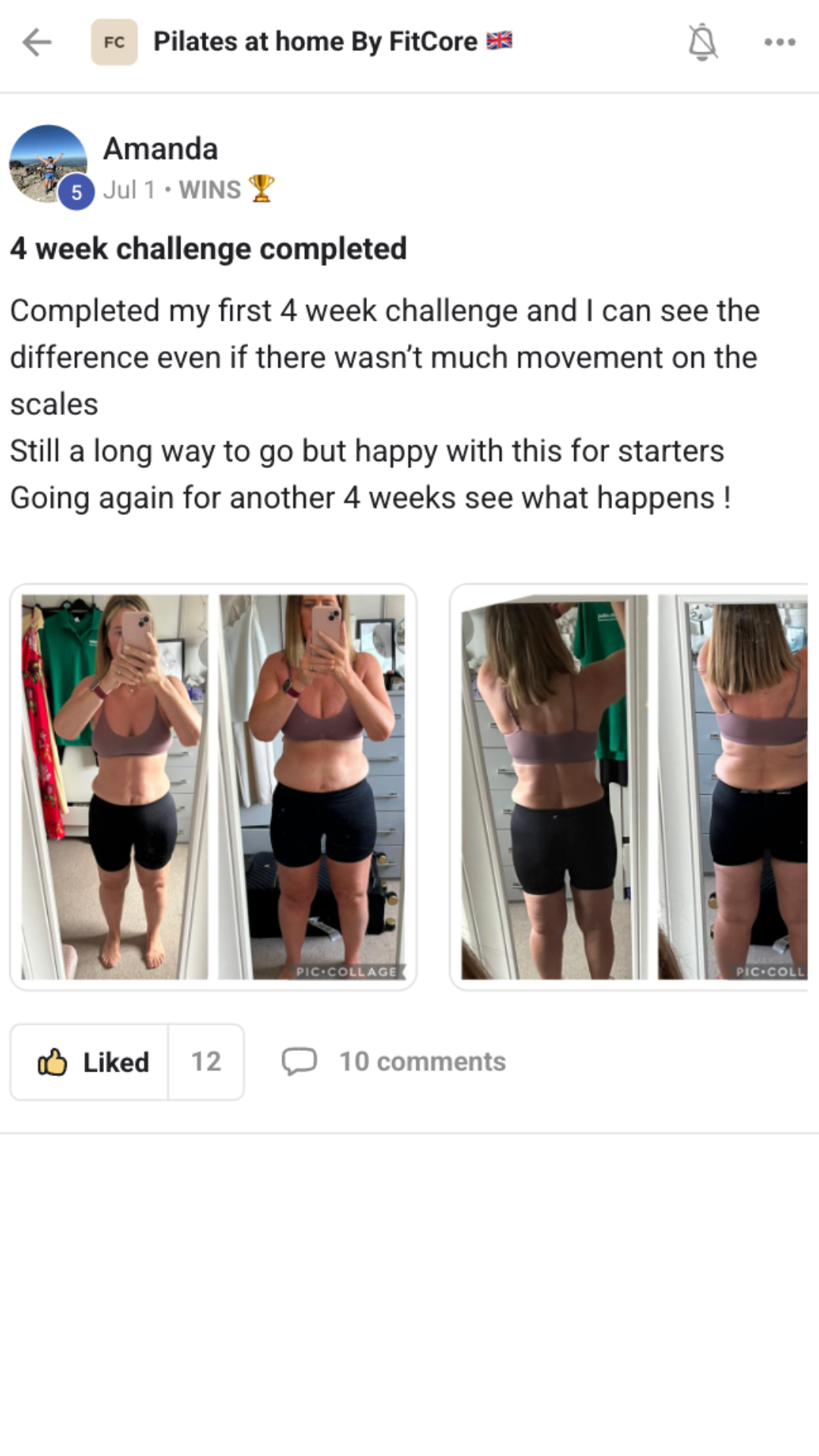Open the Pilates at home By FitCore group title

[x=315, y=42]
